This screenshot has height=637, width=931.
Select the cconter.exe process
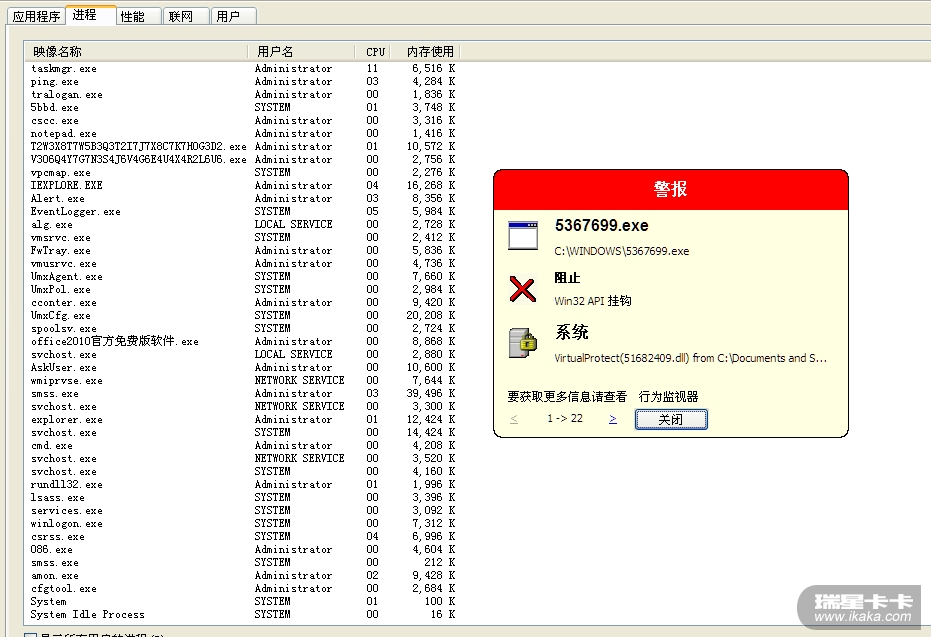[242, 303]
